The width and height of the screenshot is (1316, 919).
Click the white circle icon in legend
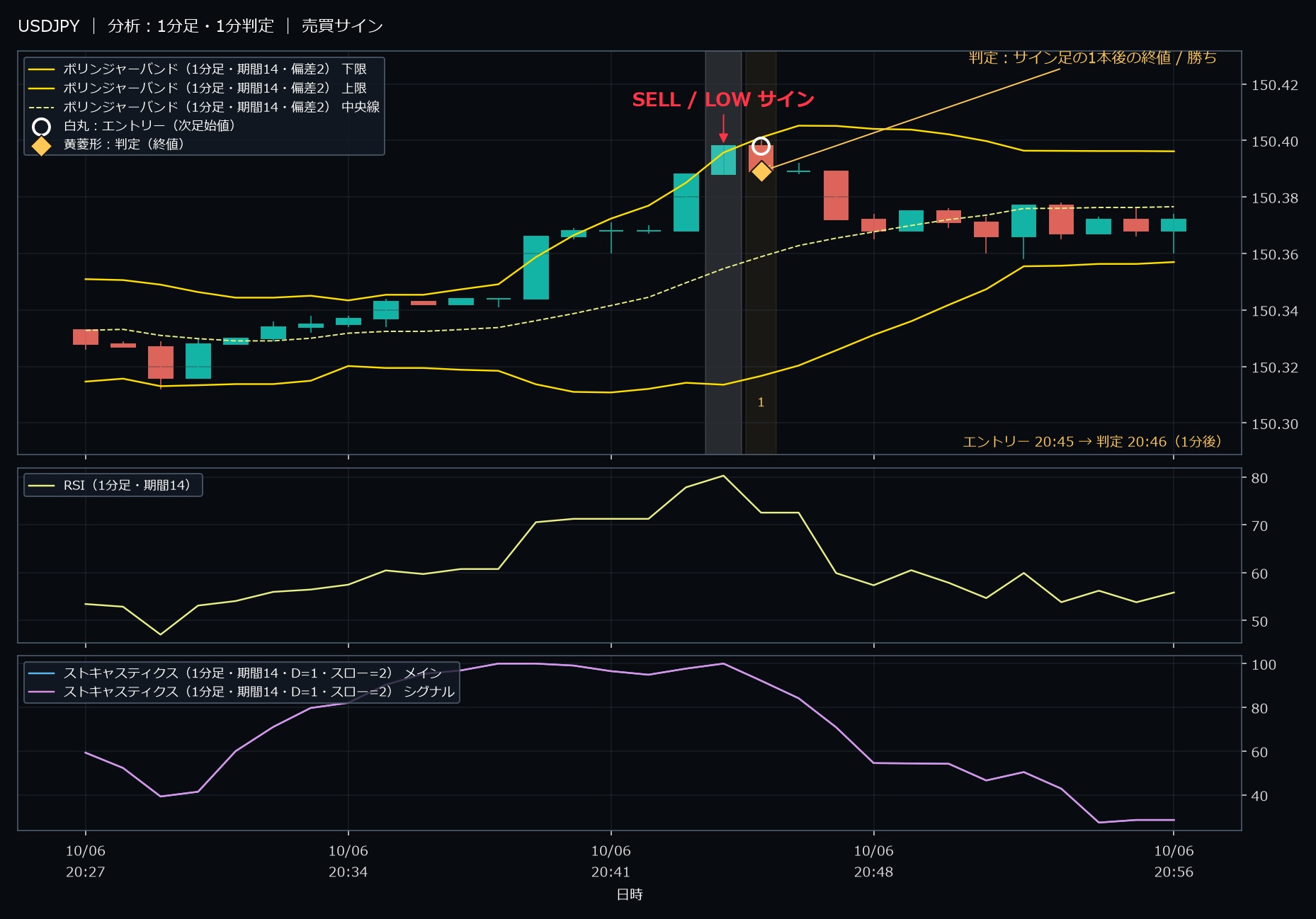pos(42,127)
